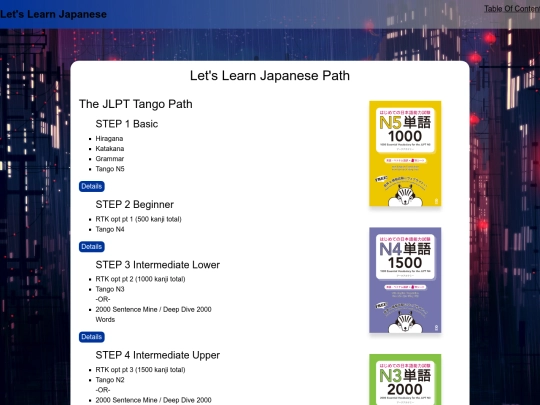Select the Tango N5 list item
Image resolution: width=540 pixels, height=405 pixels.
(110, 169)
